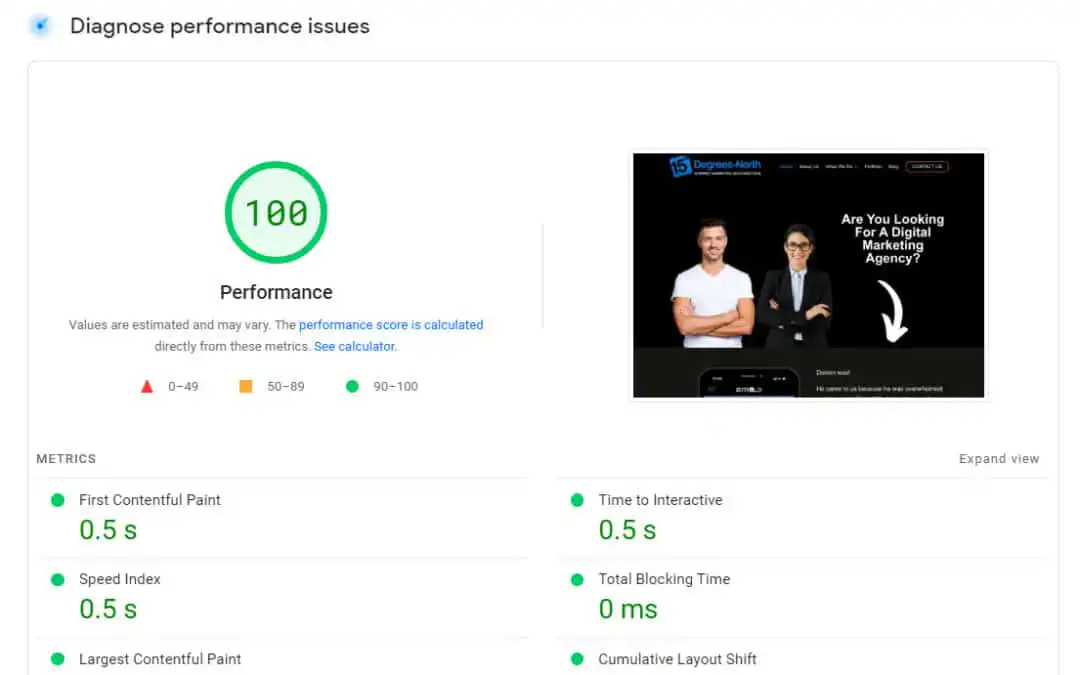Select the Largest Contentful Paint label
1080x675 pixels.
coord(160,659)
